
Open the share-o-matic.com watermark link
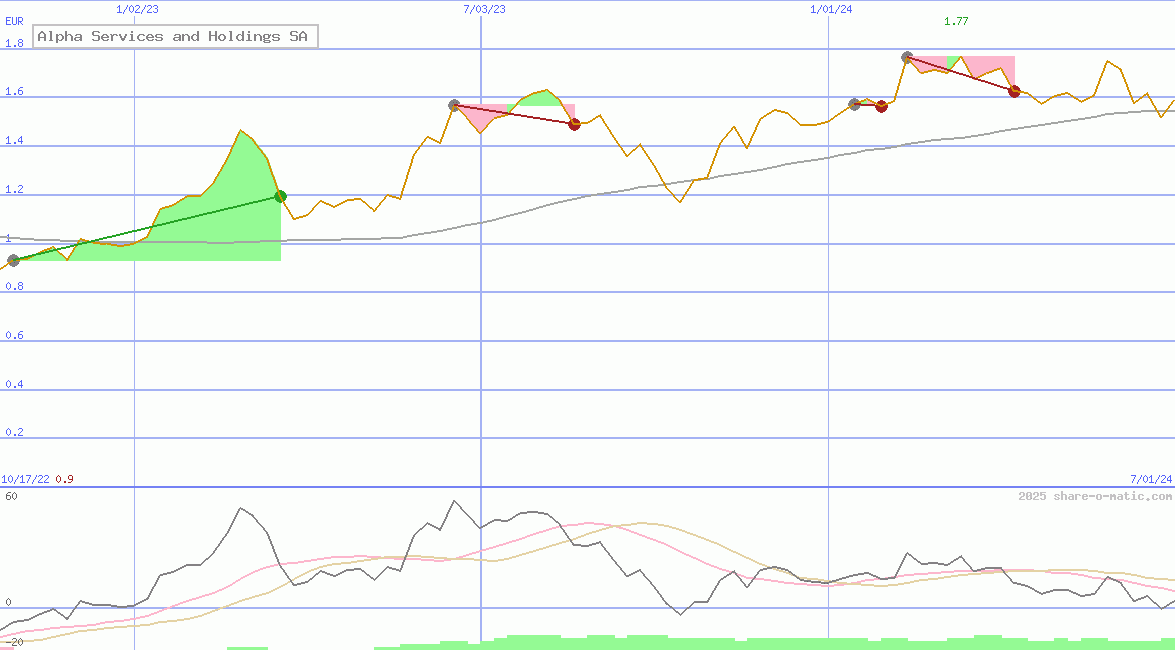(1095, 496)
